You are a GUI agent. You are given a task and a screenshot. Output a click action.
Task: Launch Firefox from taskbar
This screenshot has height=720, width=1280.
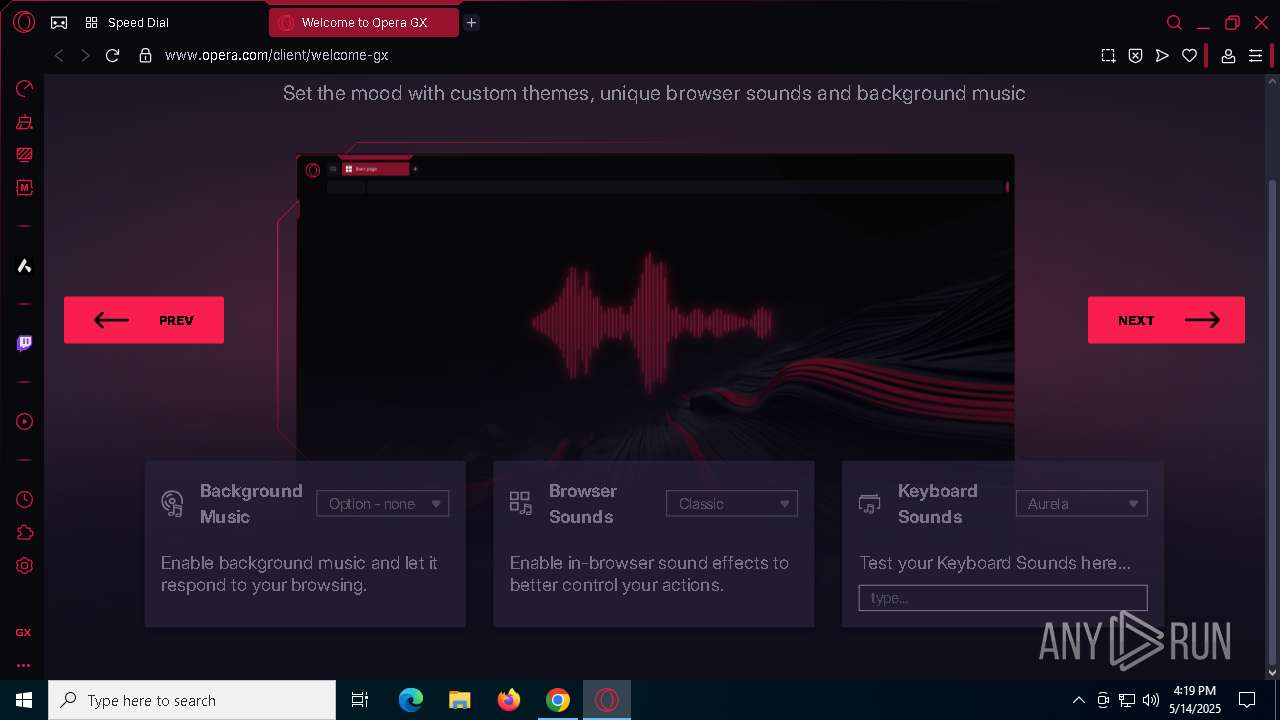(x=509, y=700)
